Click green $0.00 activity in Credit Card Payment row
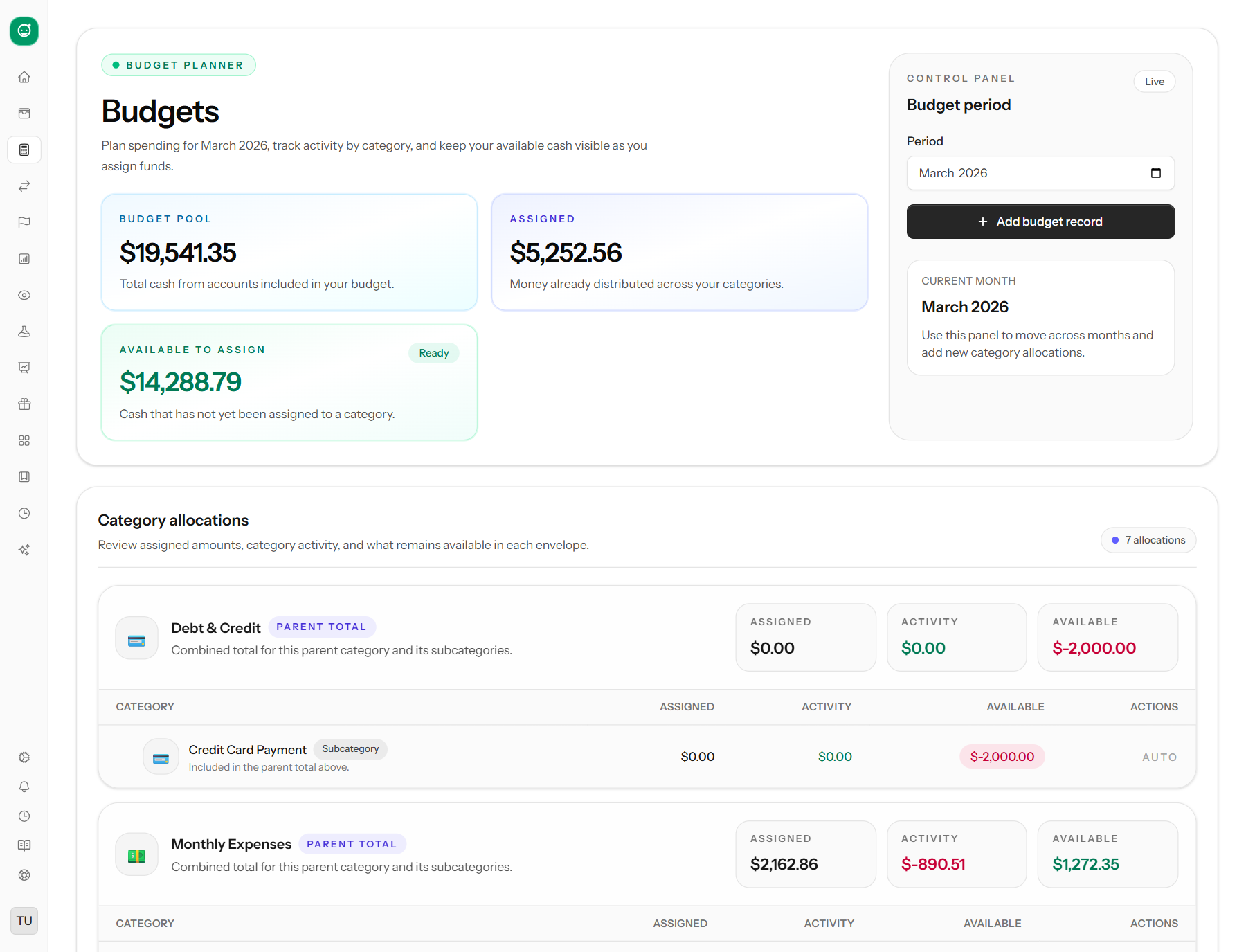Screen dimensions: 1246x952 pyautogui.click(x=835, y=757)
